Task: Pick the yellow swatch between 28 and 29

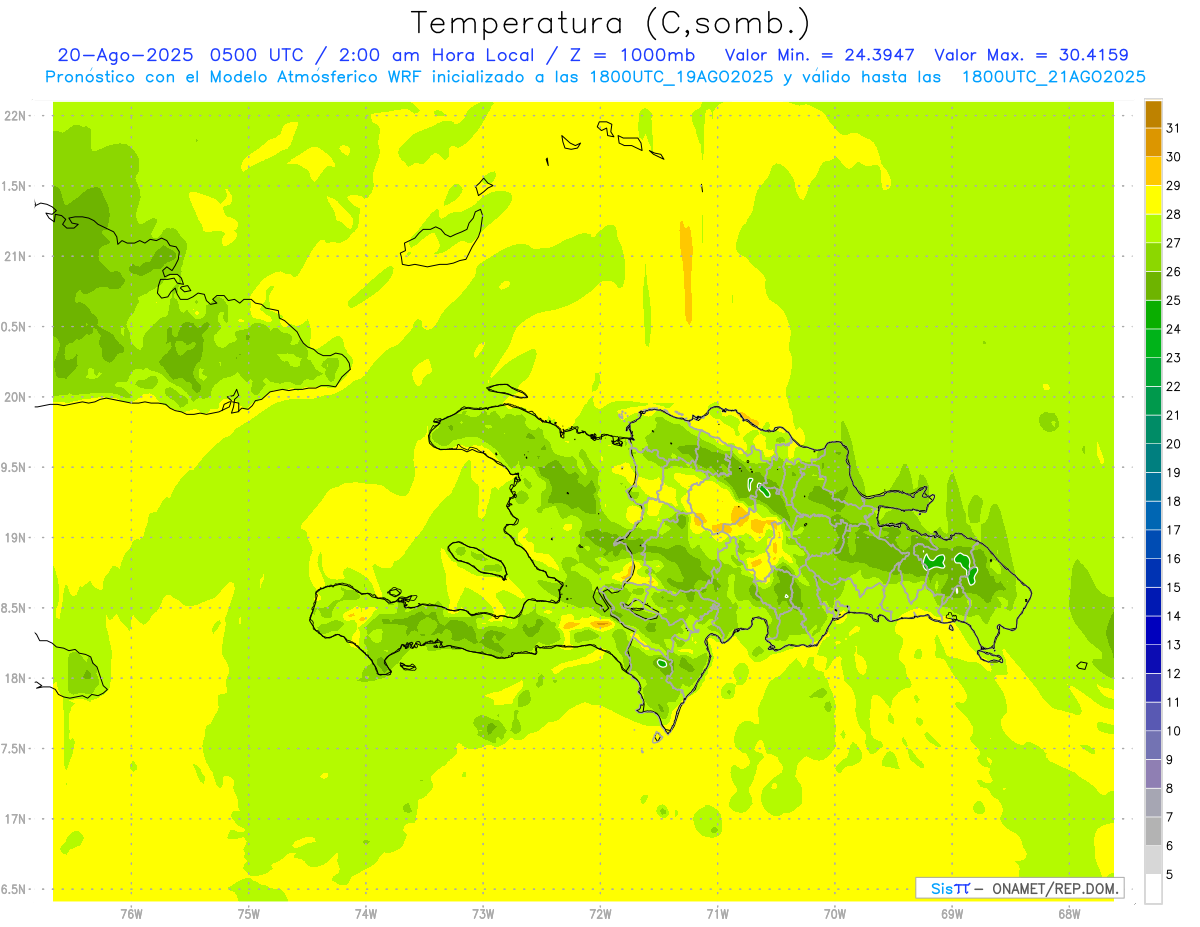Action: (x=1153, y=200)
